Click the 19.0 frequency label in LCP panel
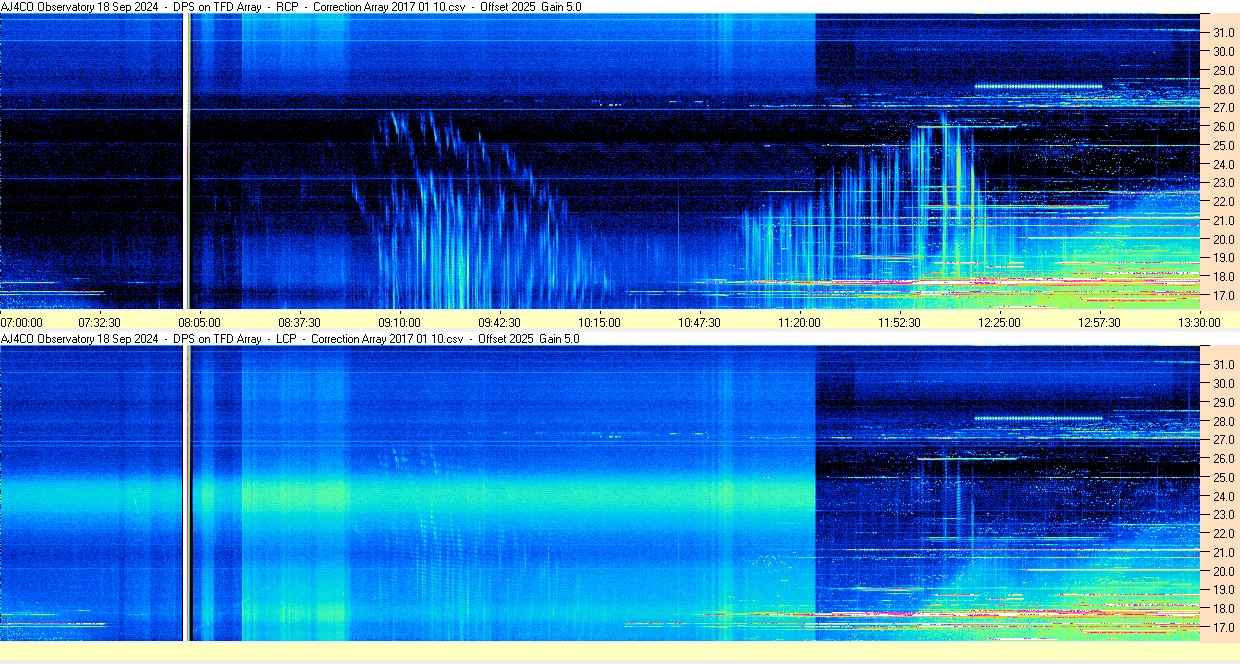 click(x=1223, y=591)
